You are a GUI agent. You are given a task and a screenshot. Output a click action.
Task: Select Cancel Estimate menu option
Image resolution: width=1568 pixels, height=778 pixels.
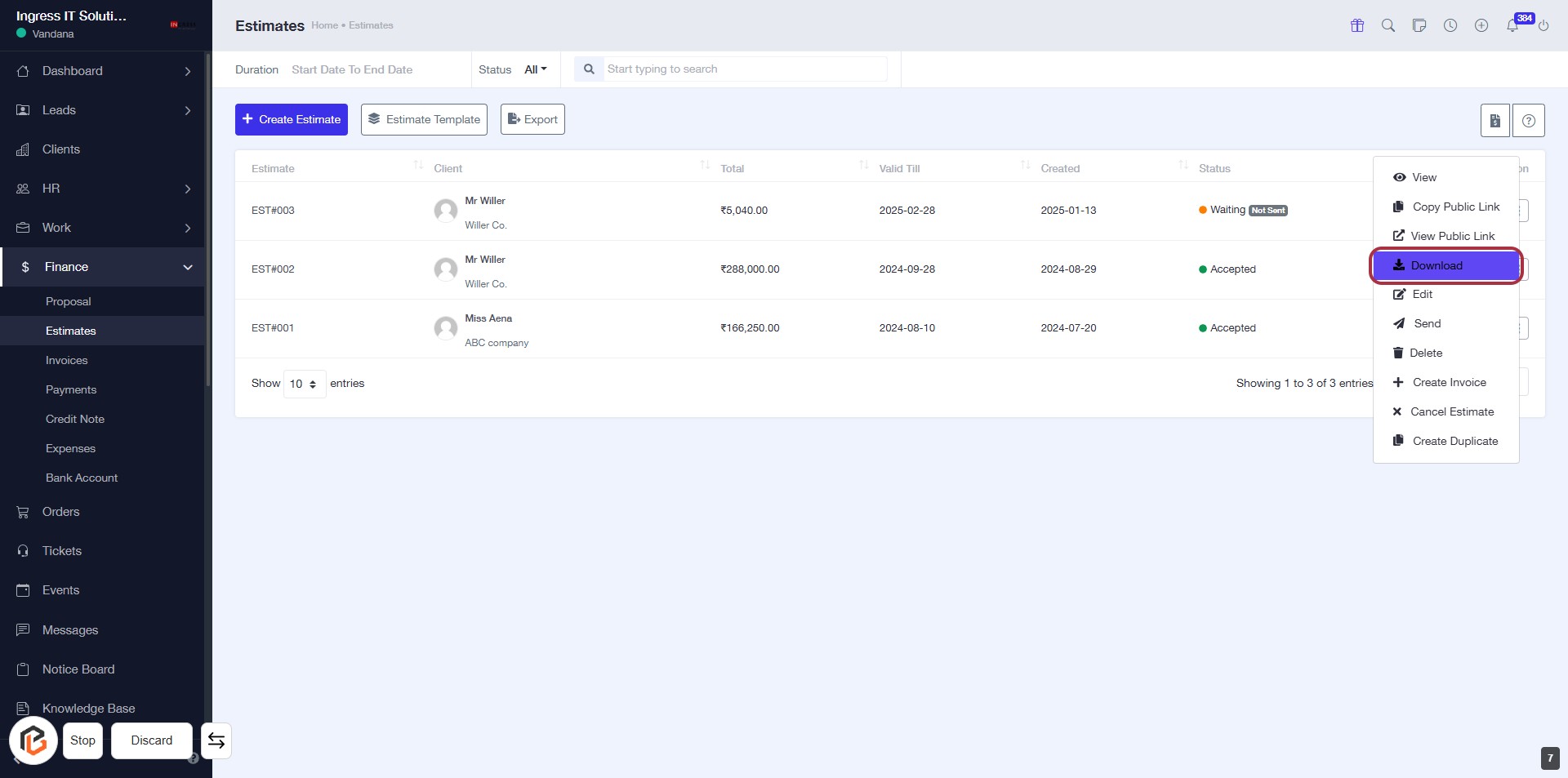(1451, 411)
